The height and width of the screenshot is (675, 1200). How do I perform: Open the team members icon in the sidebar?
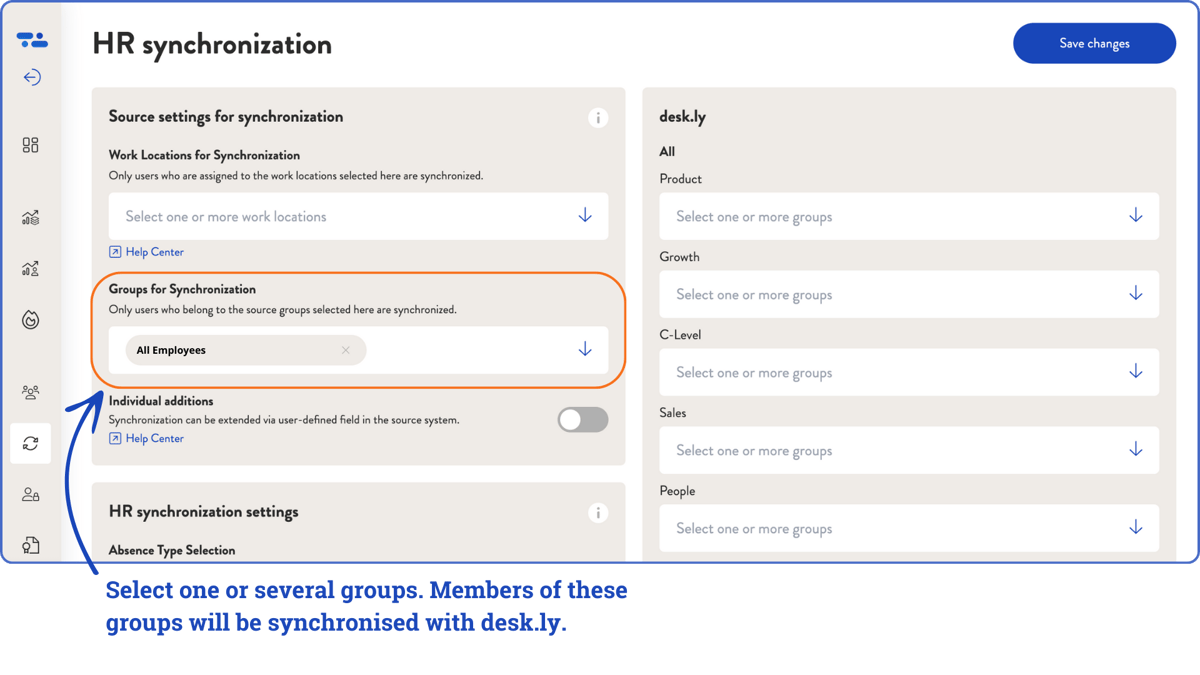click(x=30, y=393)
